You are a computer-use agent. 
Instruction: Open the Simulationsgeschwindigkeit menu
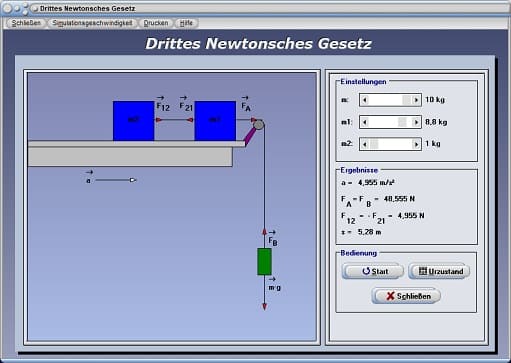click(x=92, y=23)
